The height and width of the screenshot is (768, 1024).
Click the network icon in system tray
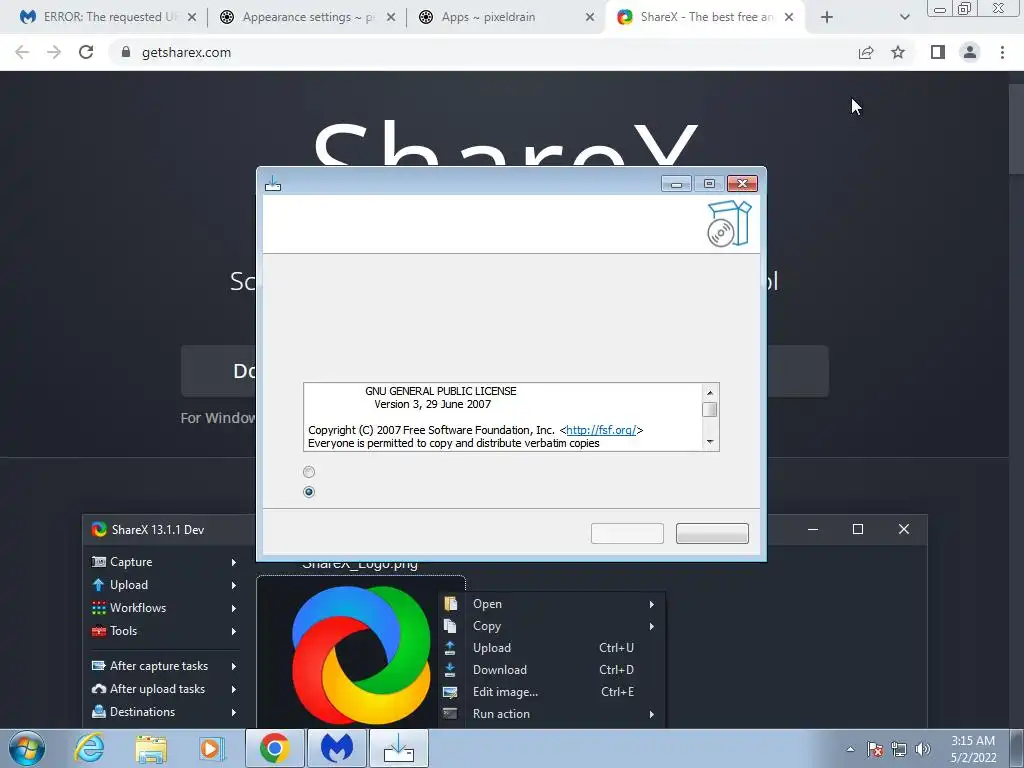899,749
